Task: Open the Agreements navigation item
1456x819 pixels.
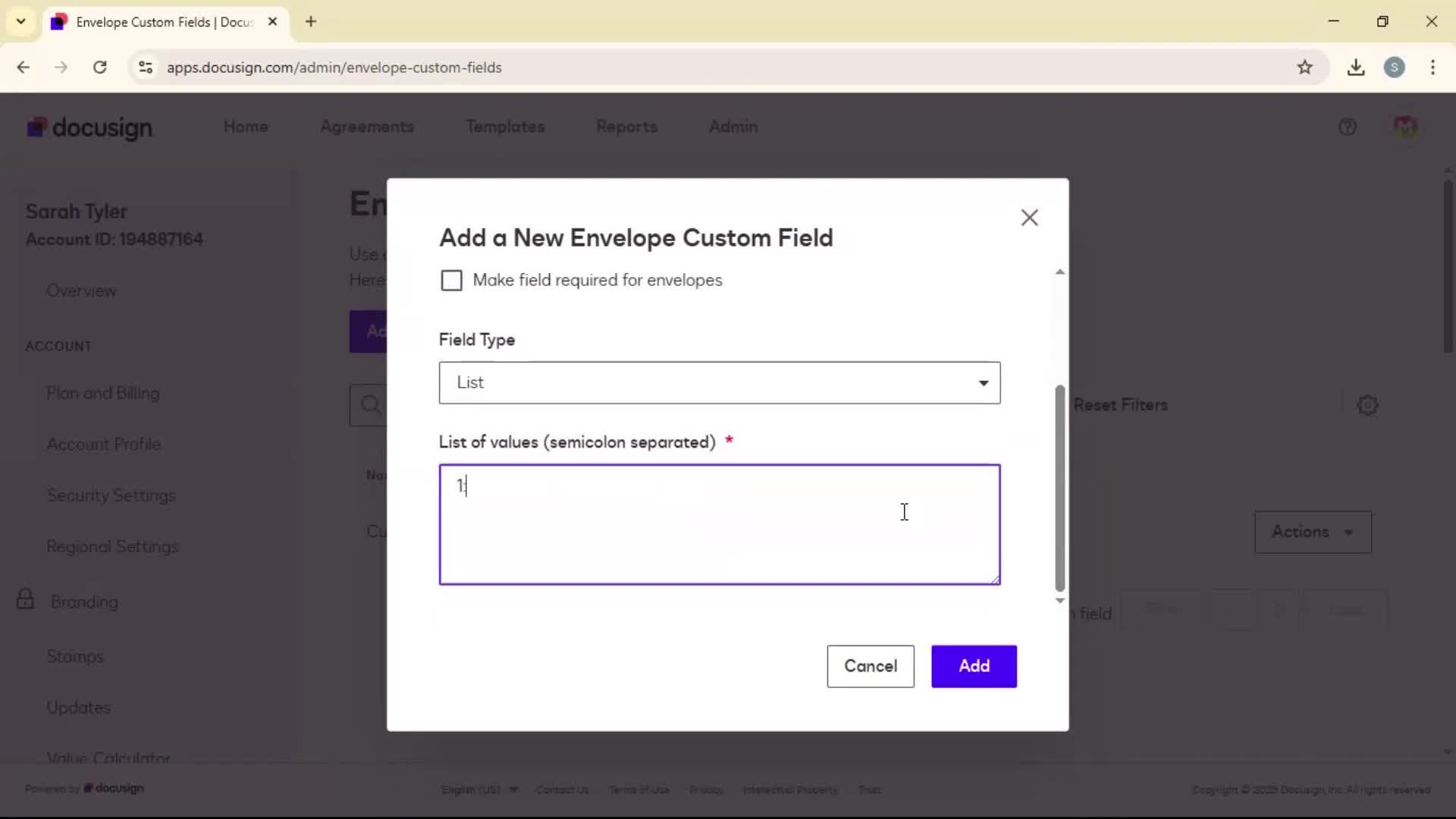Action: [367, 127]
